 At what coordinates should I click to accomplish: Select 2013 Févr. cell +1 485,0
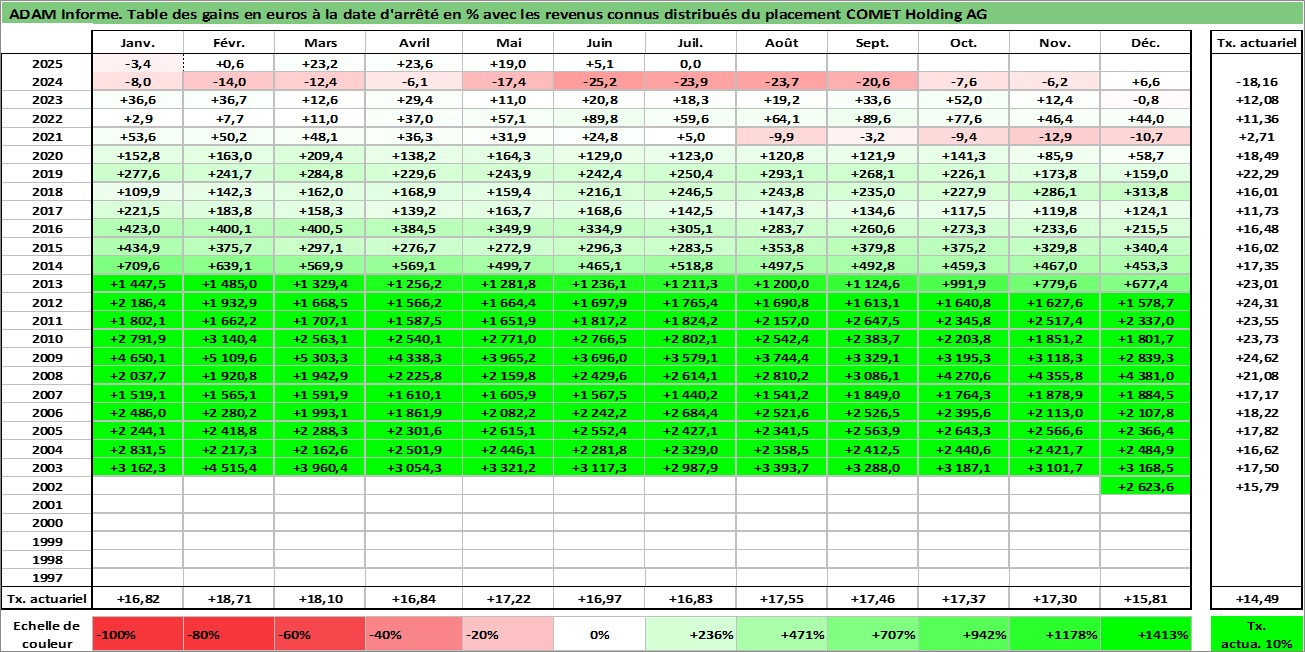pyautogui.click(x=229, y=284)
